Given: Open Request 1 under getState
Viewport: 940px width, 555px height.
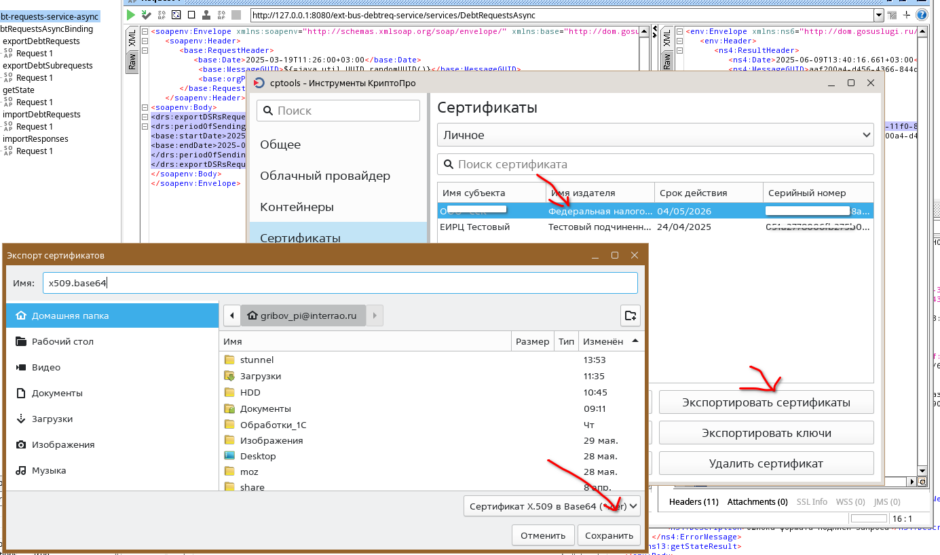Looking at the screenshot, I should [x=34, y=102].
